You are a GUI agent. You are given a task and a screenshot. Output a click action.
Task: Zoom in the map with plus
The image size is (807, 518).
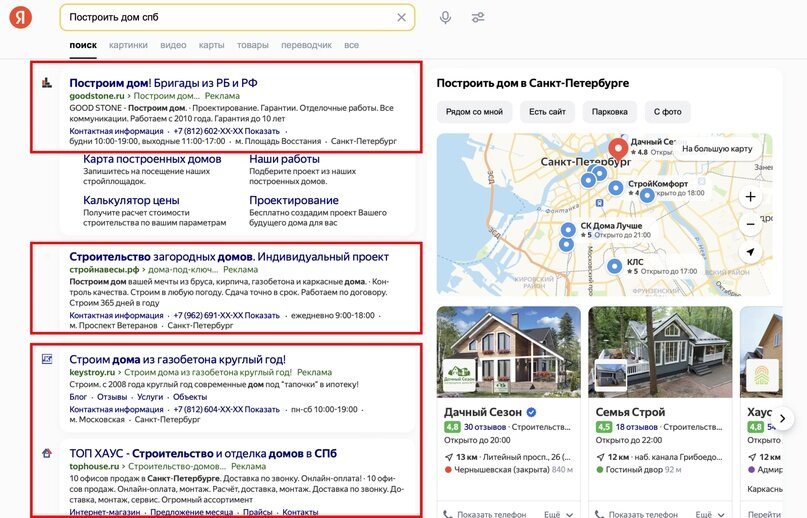[x=750, y=197]
